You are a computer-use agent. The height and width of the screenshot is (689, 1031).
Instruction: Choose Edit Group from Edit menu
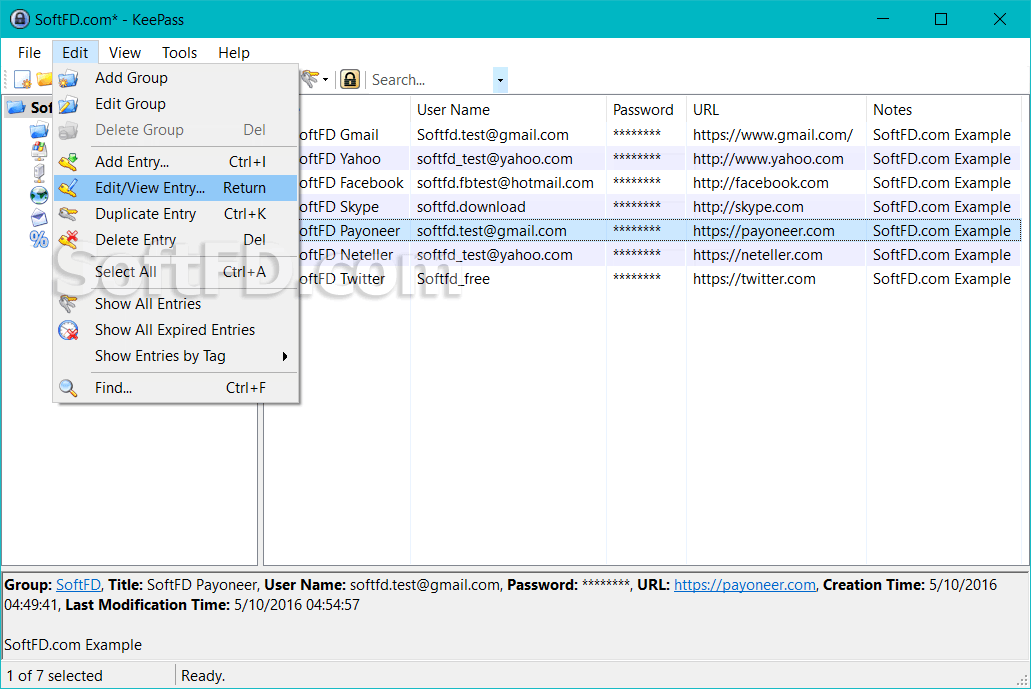point(176,104)
